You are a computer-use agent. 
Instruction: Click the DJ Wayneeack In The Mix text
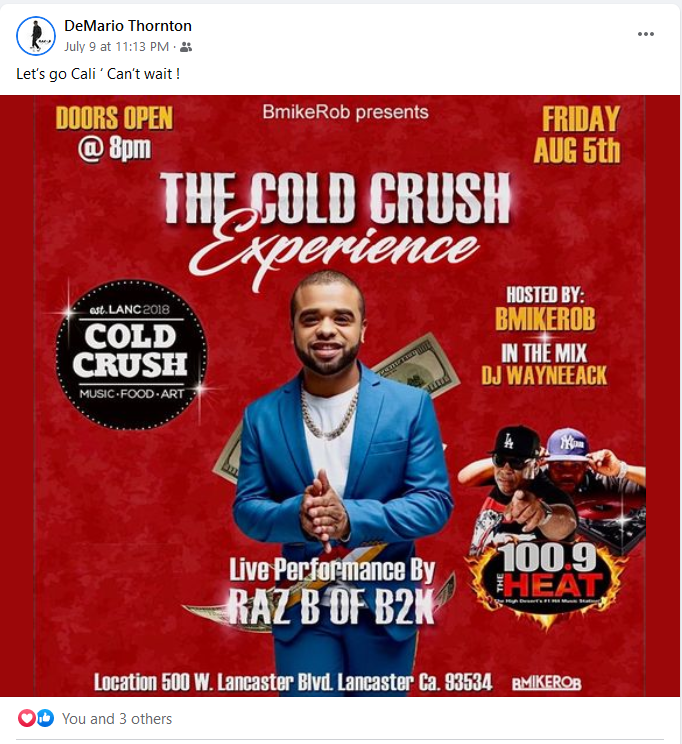pos(544,364)
